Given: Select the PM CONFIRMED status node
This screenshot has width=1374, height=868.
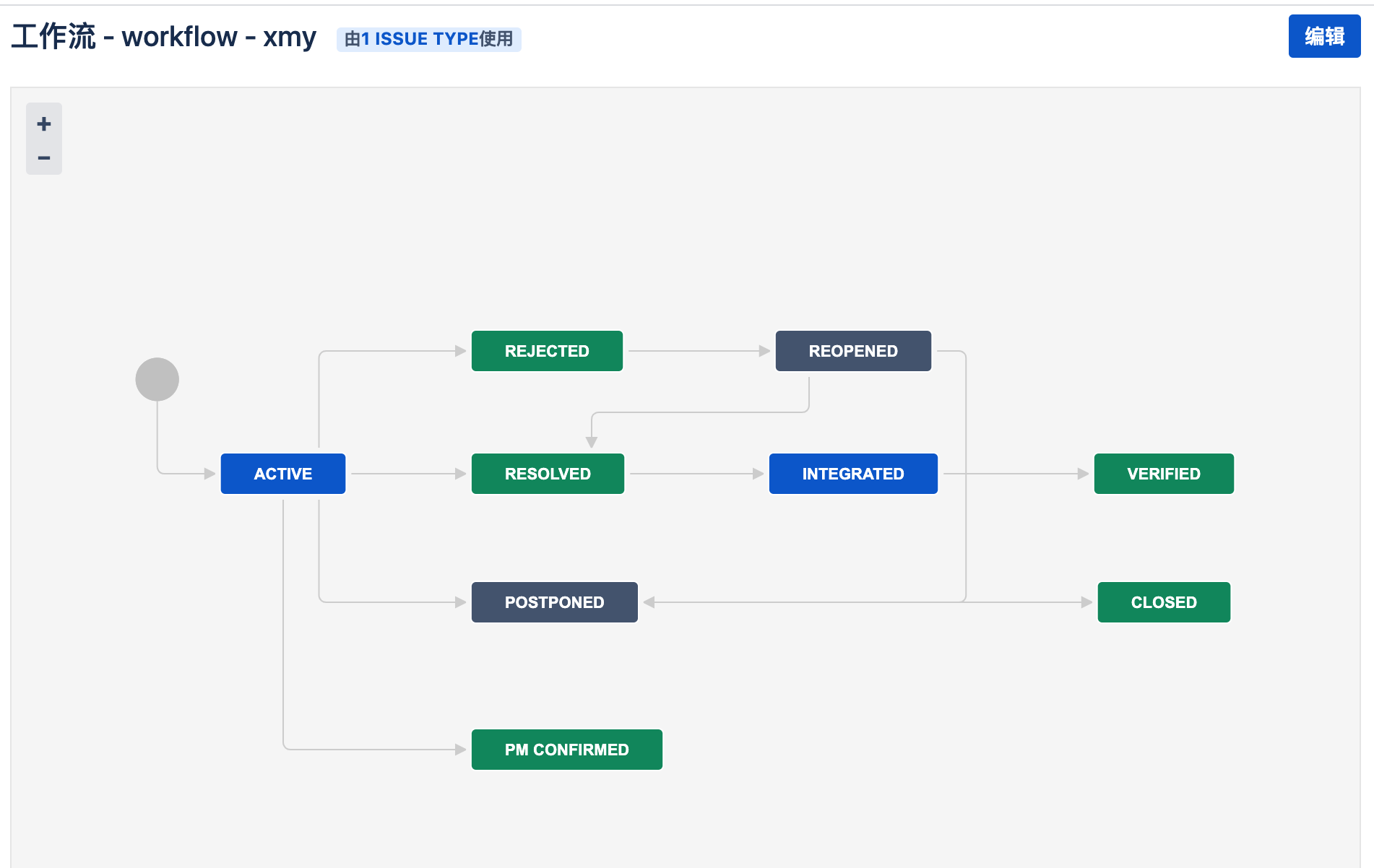Looking at the screenshot, I should [x=567, y=750].
